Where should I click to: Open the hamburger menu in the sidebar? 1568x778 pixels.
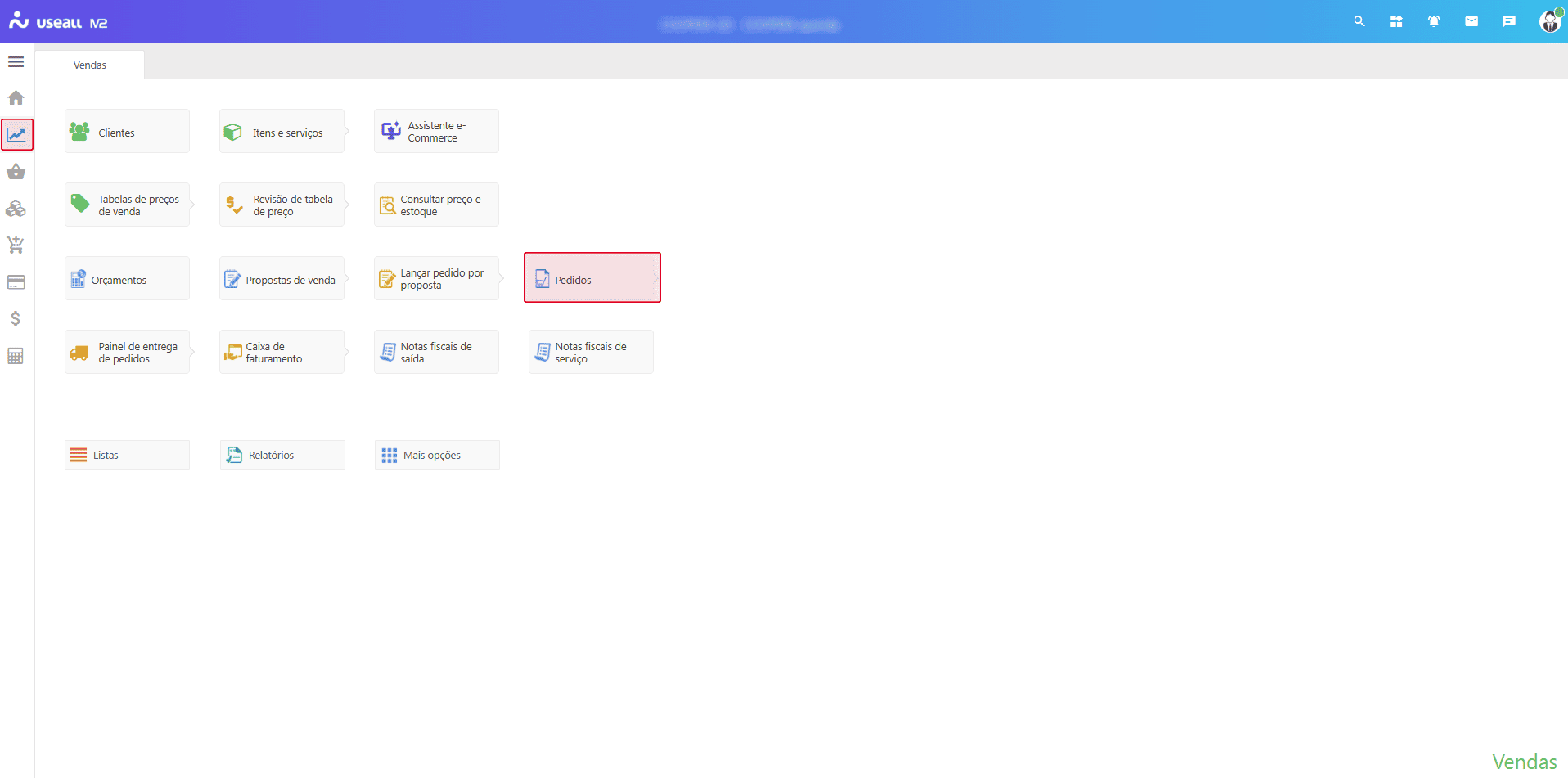16,62
